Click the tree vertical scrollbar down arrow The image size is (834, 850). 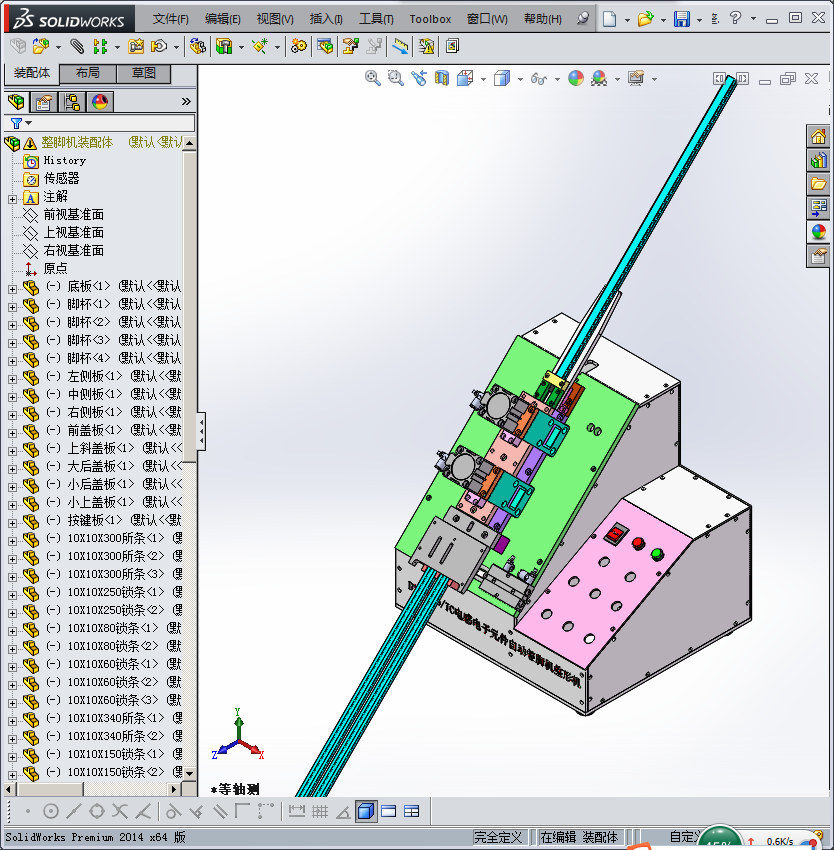pyautogui.click(x=189, y=773)
